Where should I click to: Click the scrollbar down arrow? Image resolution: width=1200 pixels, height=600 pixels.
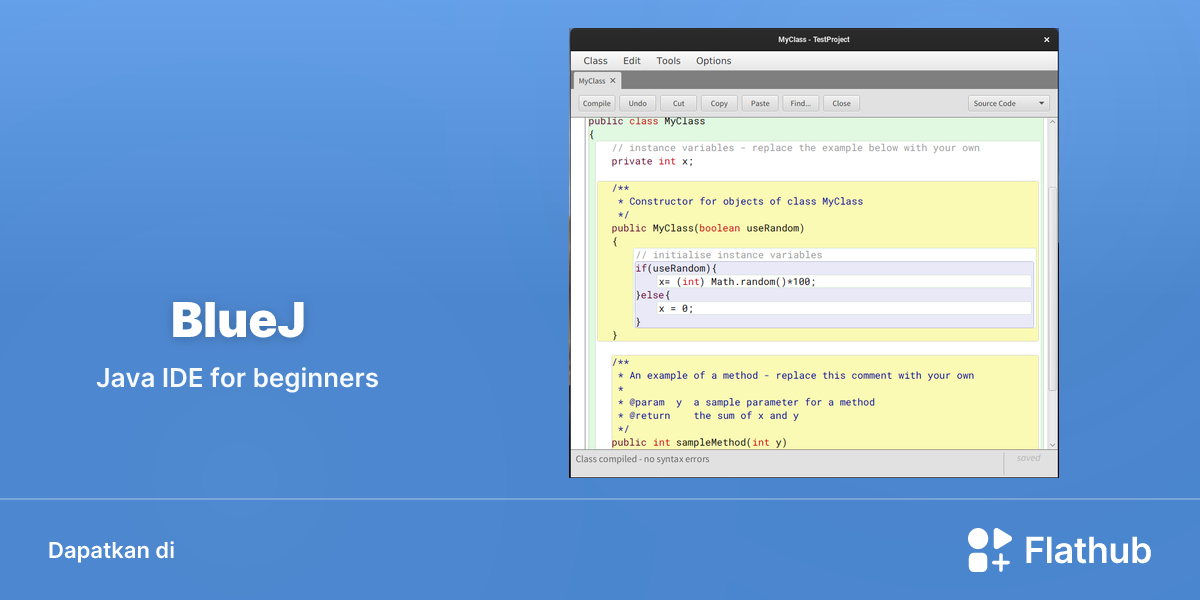pos(1052,443)
